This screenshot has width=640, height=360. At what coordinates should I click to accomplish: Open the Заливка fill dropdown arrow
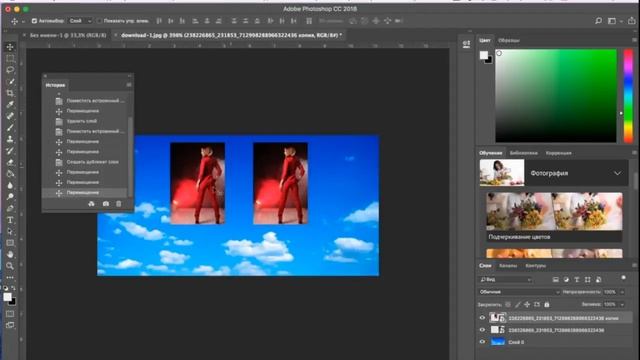click(622, 304)
